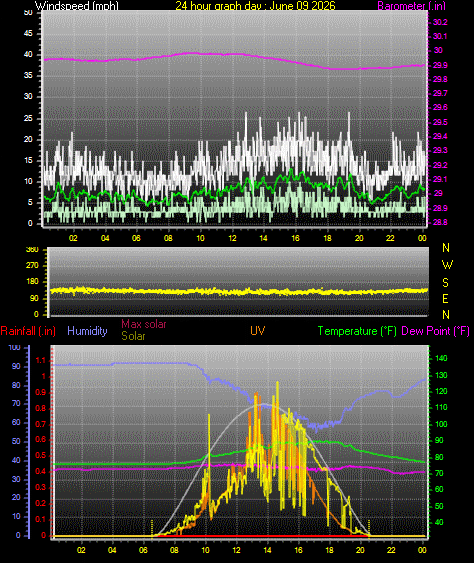Click the 0.4 rainfall axis value
The width and height of the screenshot is (474, 563).
[41, 471]
